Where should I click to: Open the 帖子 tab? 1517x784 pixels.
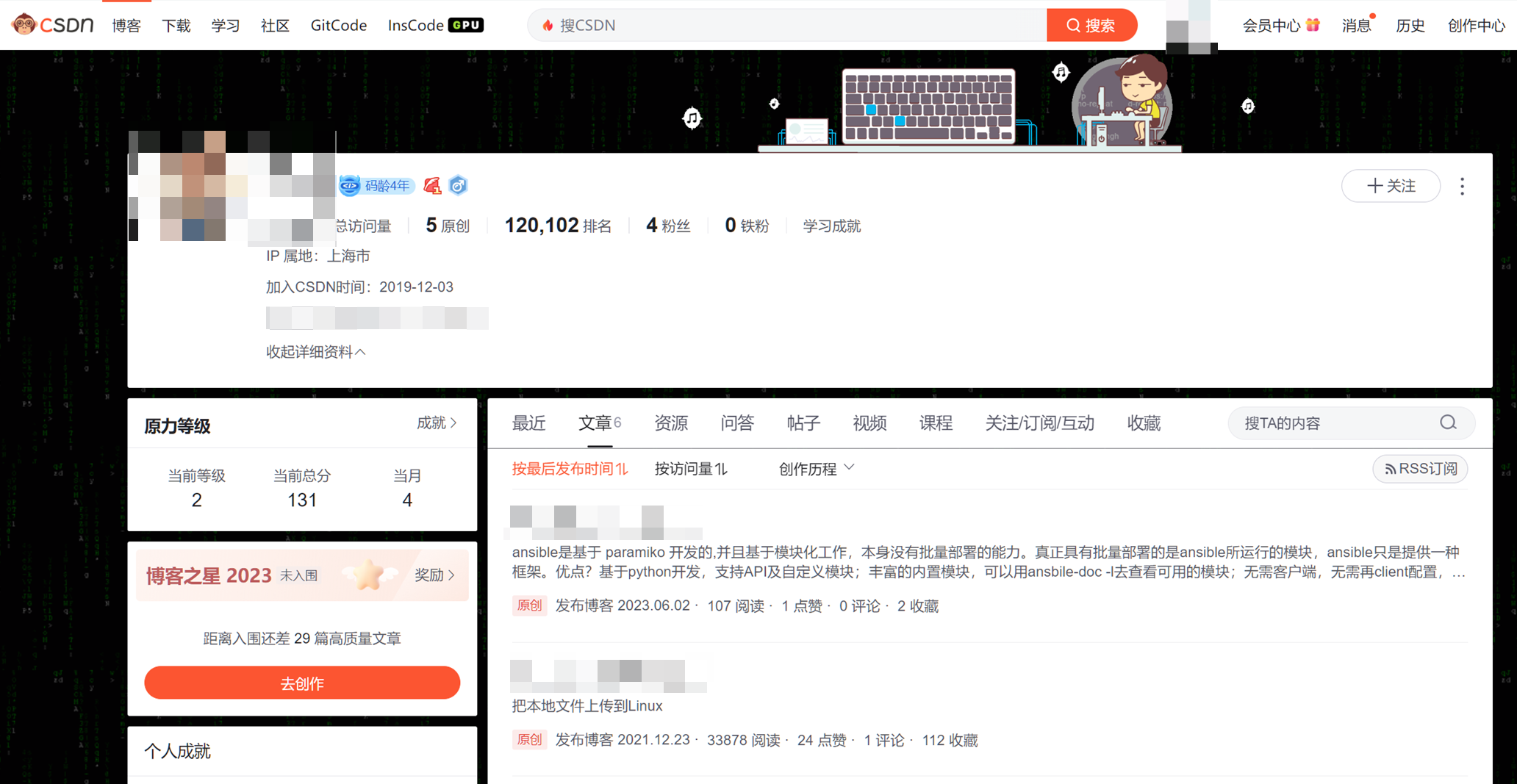(803, 423)
